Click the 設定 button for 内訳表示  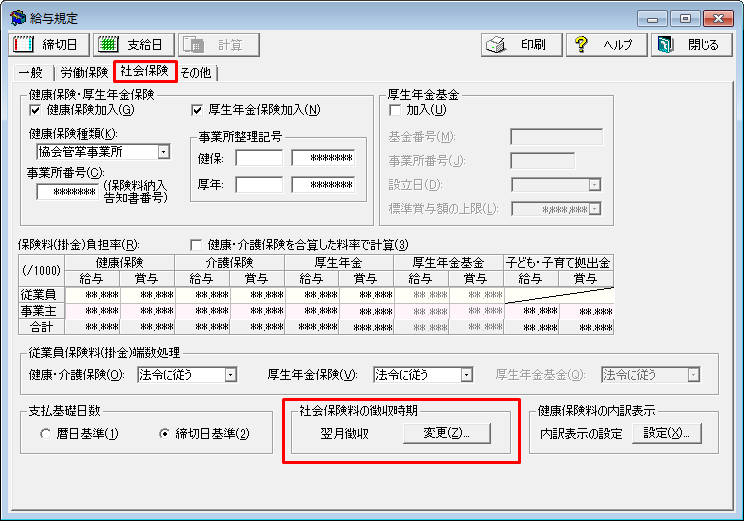(x=667, y=433)
